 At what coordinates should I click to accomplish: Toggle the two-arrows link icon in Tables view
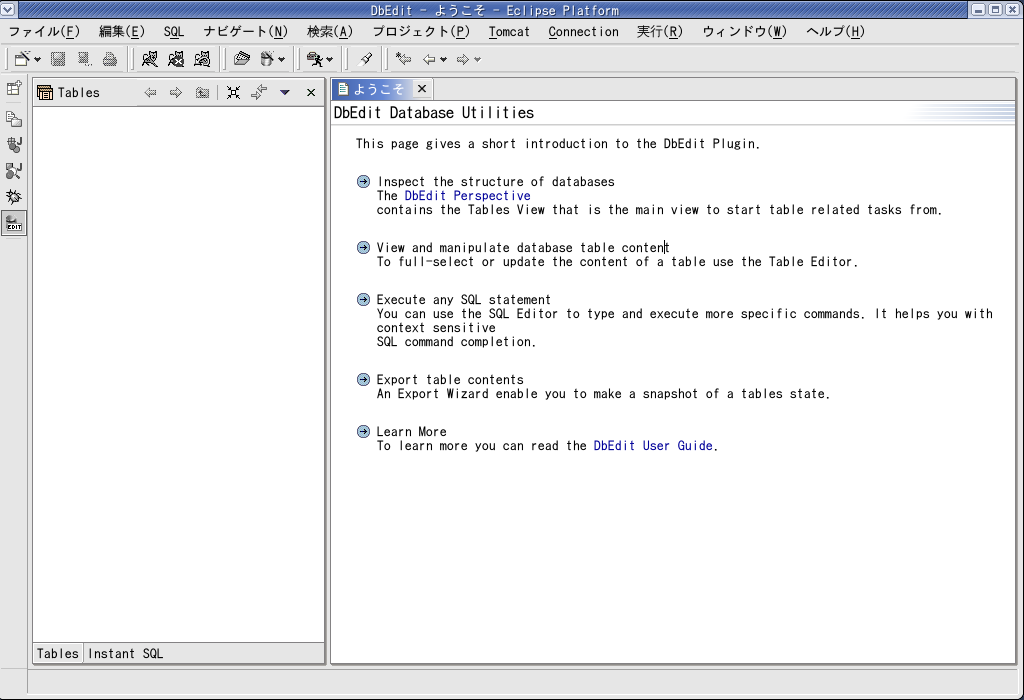(x=259, y=93)
